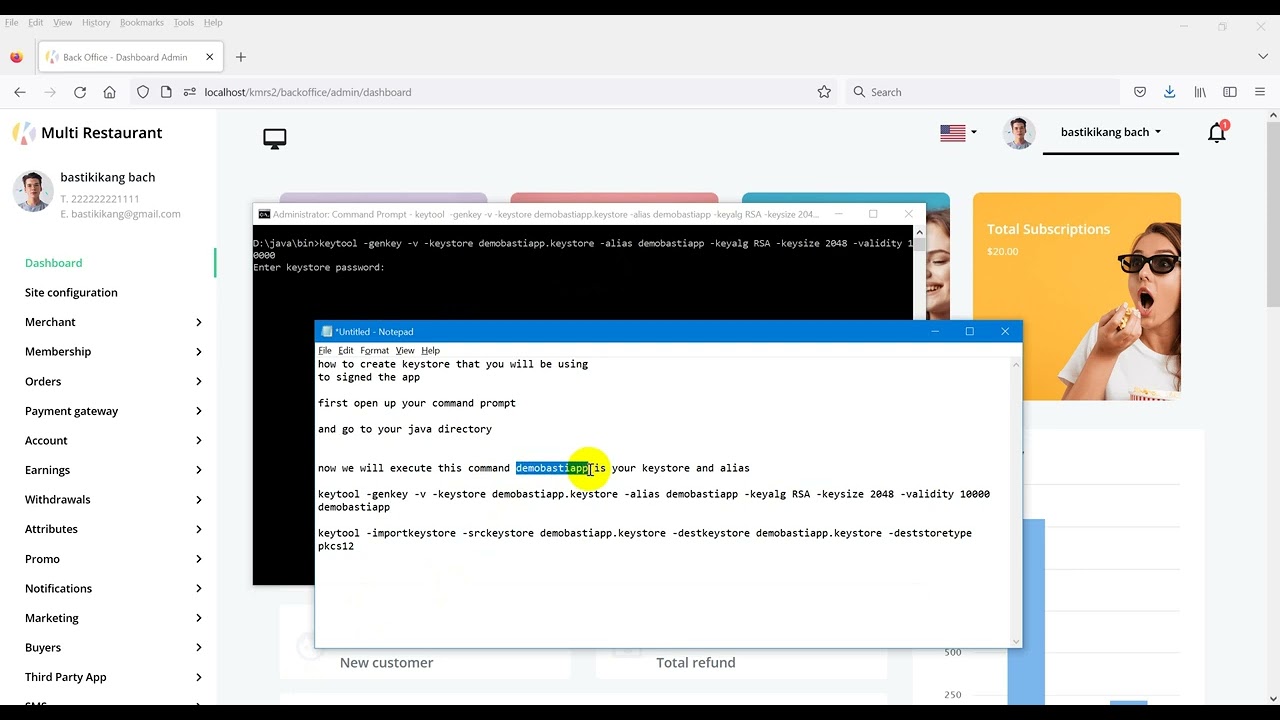The image size is (1280, 720).
Task: Expand the Promo sidebar menu
Action: (113, 559)
